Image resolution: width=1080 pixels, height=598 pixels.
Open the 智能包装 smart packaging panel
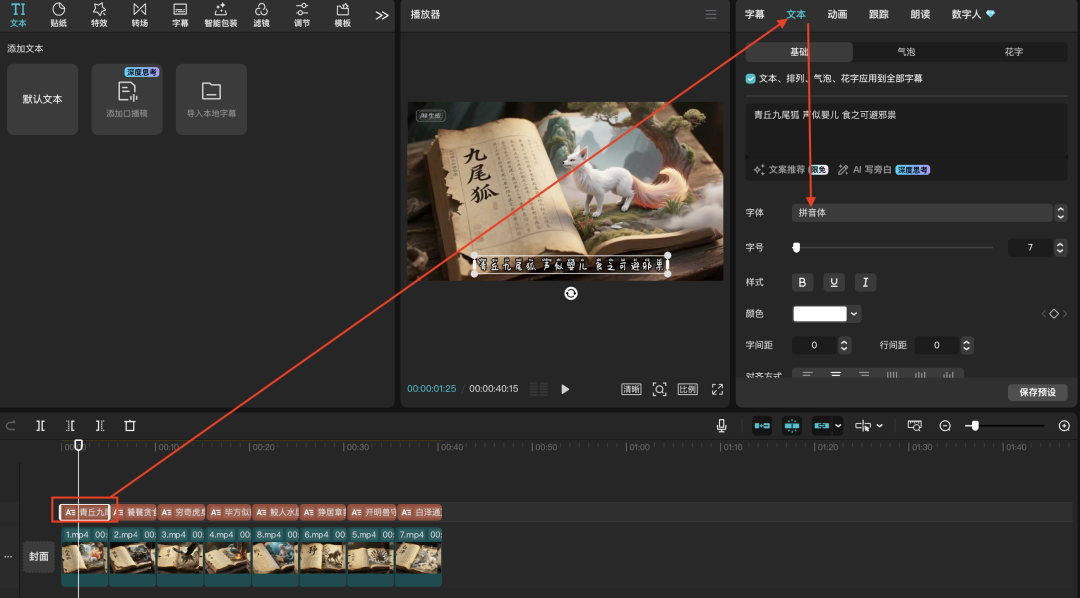[x=220, y=14]
